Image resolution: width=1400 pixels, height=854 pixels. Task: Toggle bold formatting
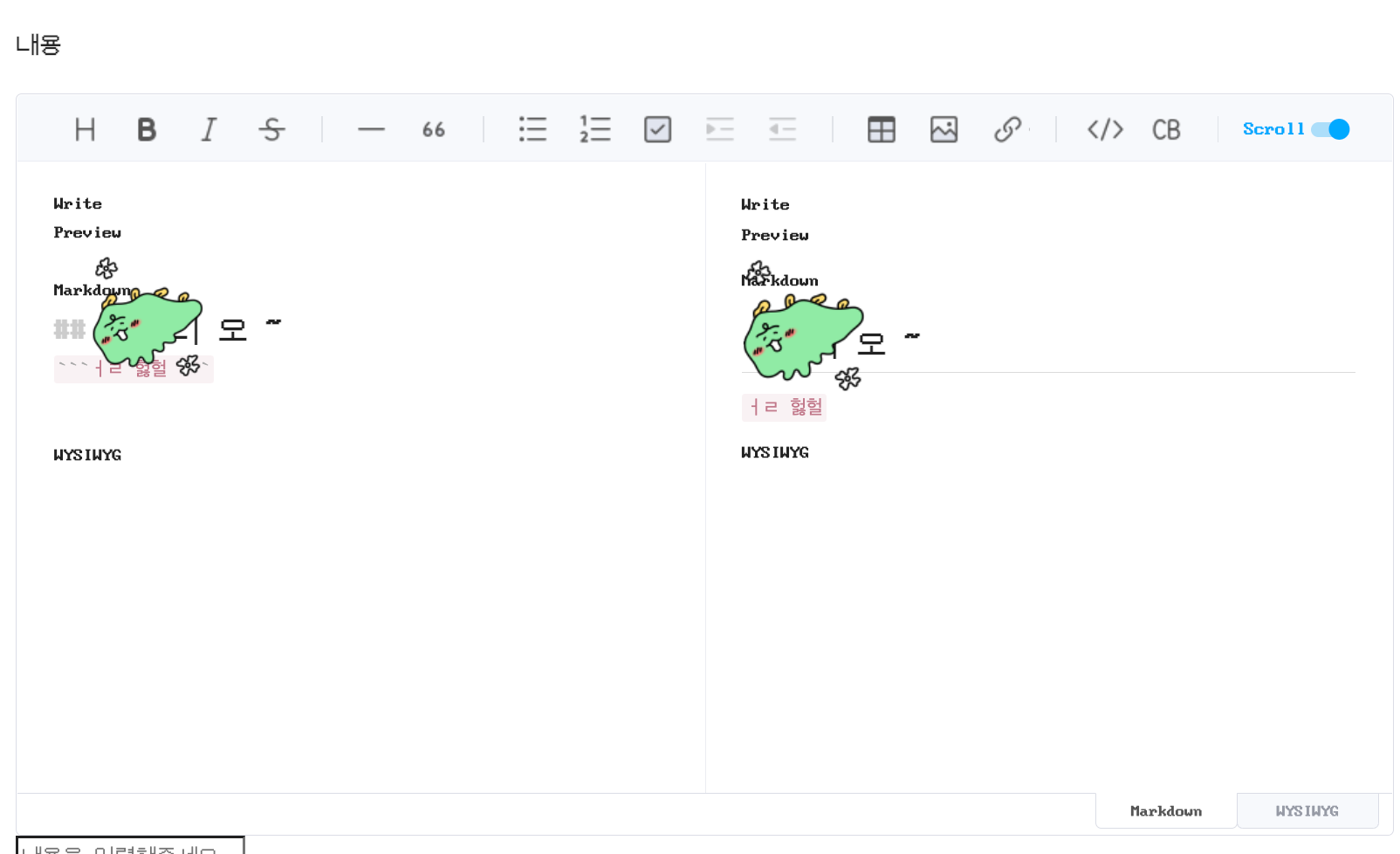pyautogui.click(x=147, y=129)
